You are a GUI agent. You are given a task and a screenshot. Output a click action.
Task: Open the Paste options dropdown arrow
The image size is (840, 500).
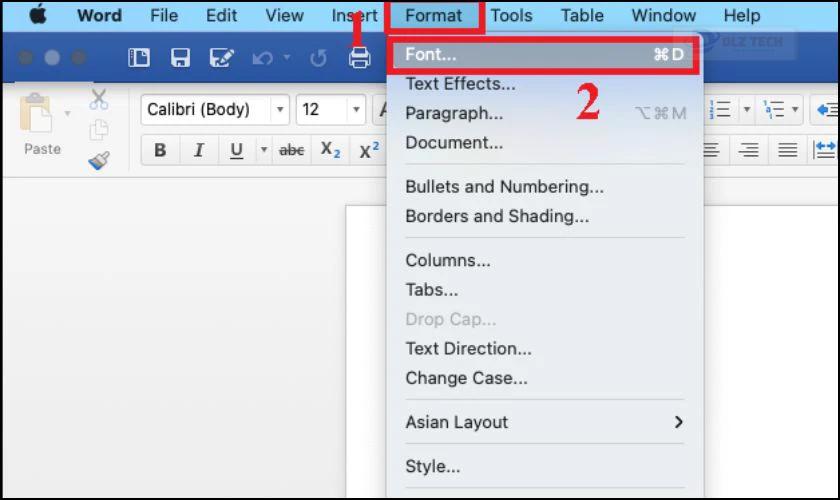coord(67,113)
